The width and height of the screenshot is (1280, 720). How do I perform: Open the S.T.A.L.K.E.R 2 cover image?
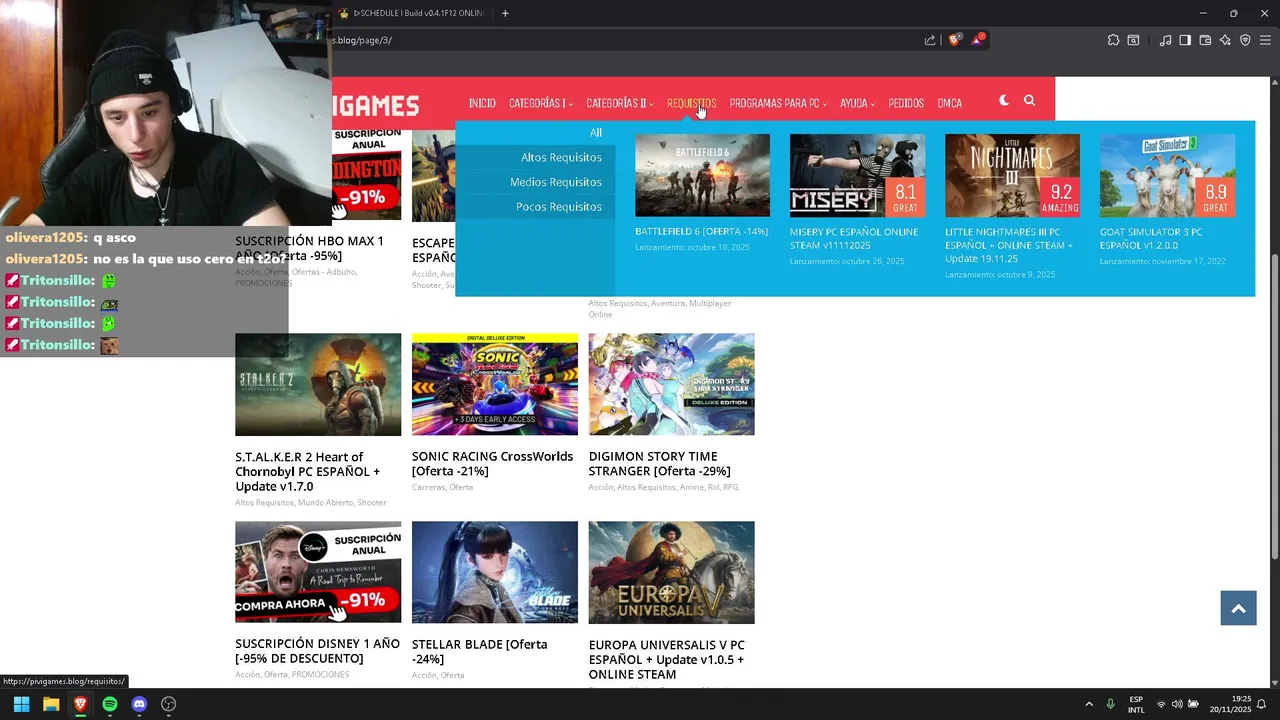(318, 385)
